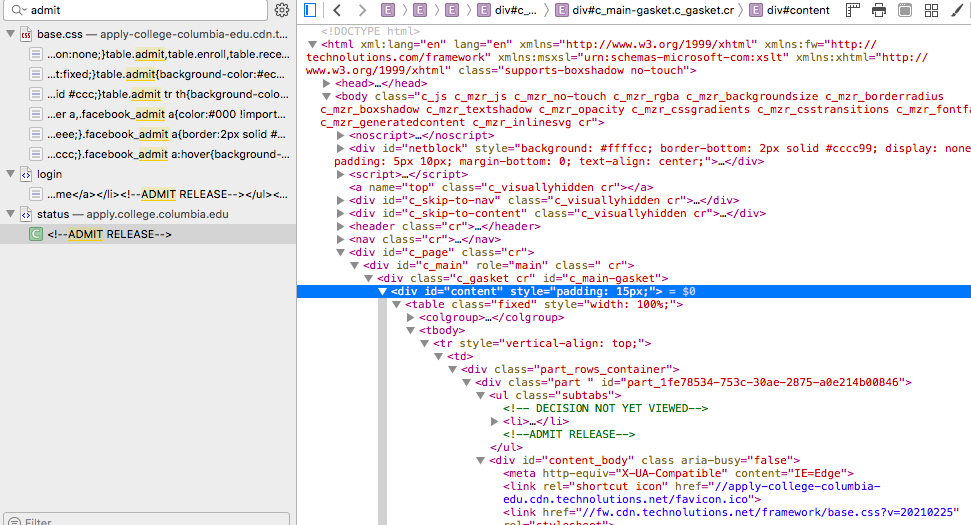Click the green C comment icon

[x=36, y=234]
